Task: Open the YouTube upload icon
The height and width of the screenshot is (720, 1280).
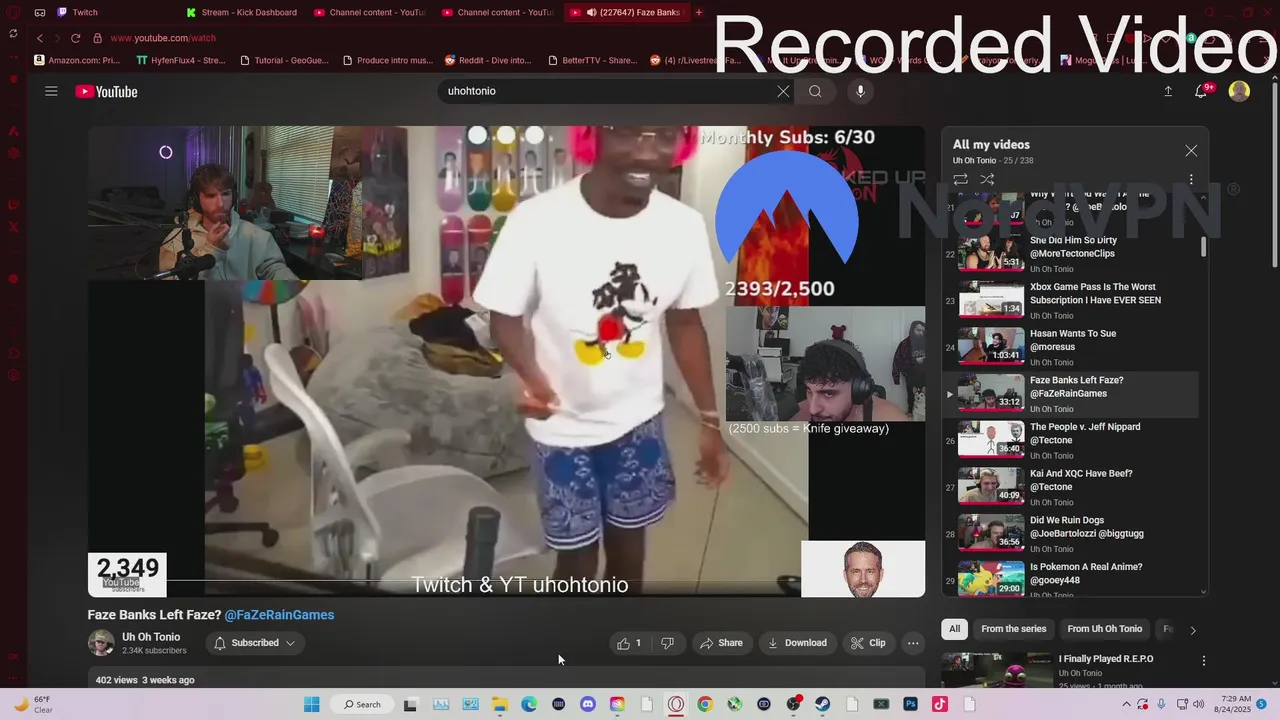Action: coord(1168,91)
